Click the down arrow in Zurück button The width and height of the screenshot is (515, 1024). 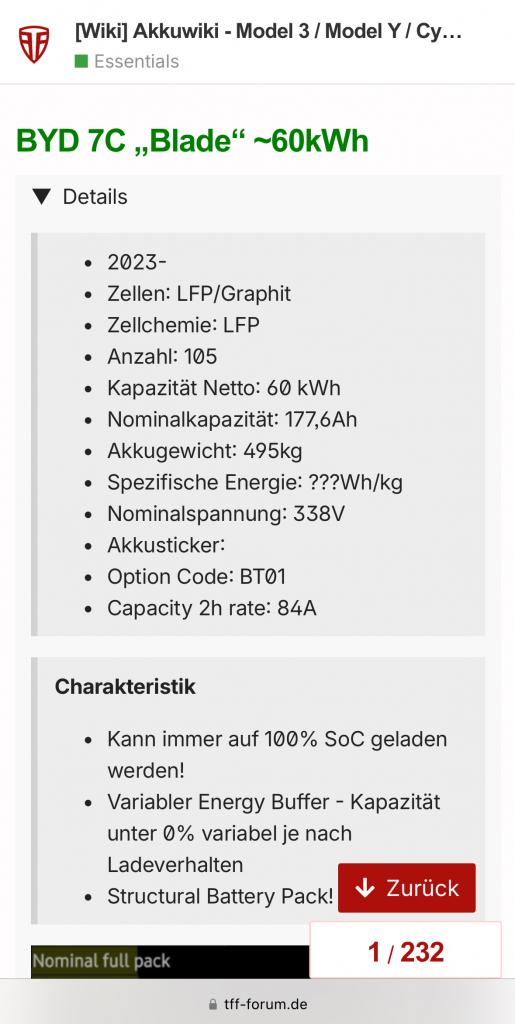(365, 888)
